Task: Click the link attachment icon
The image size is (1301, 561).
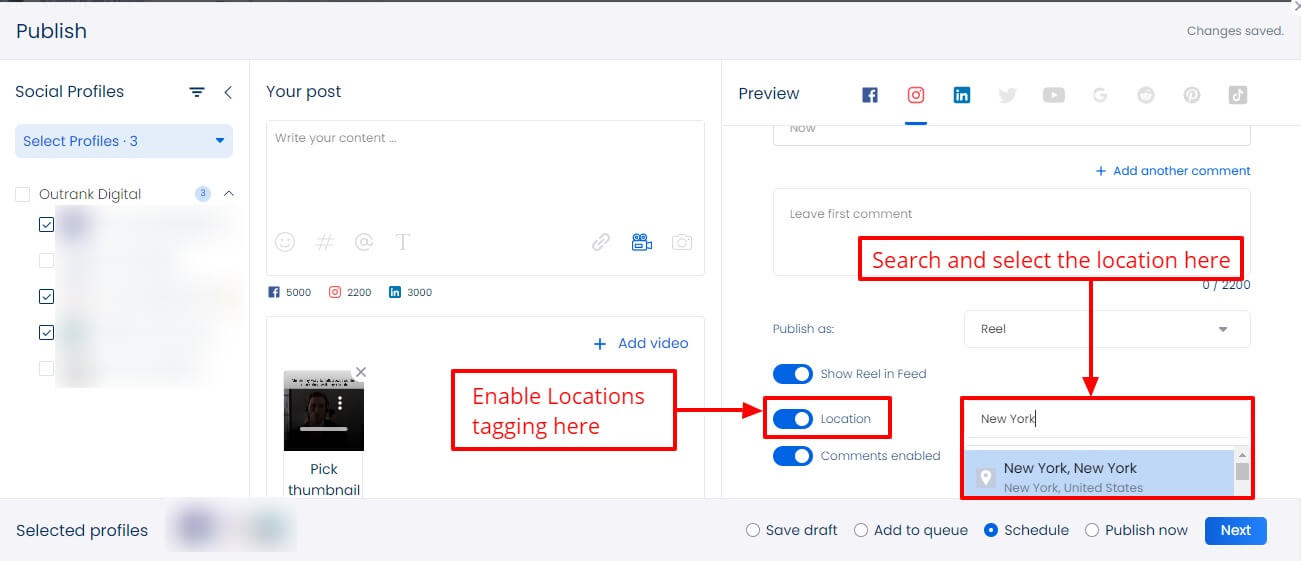Action: point(600,242)
